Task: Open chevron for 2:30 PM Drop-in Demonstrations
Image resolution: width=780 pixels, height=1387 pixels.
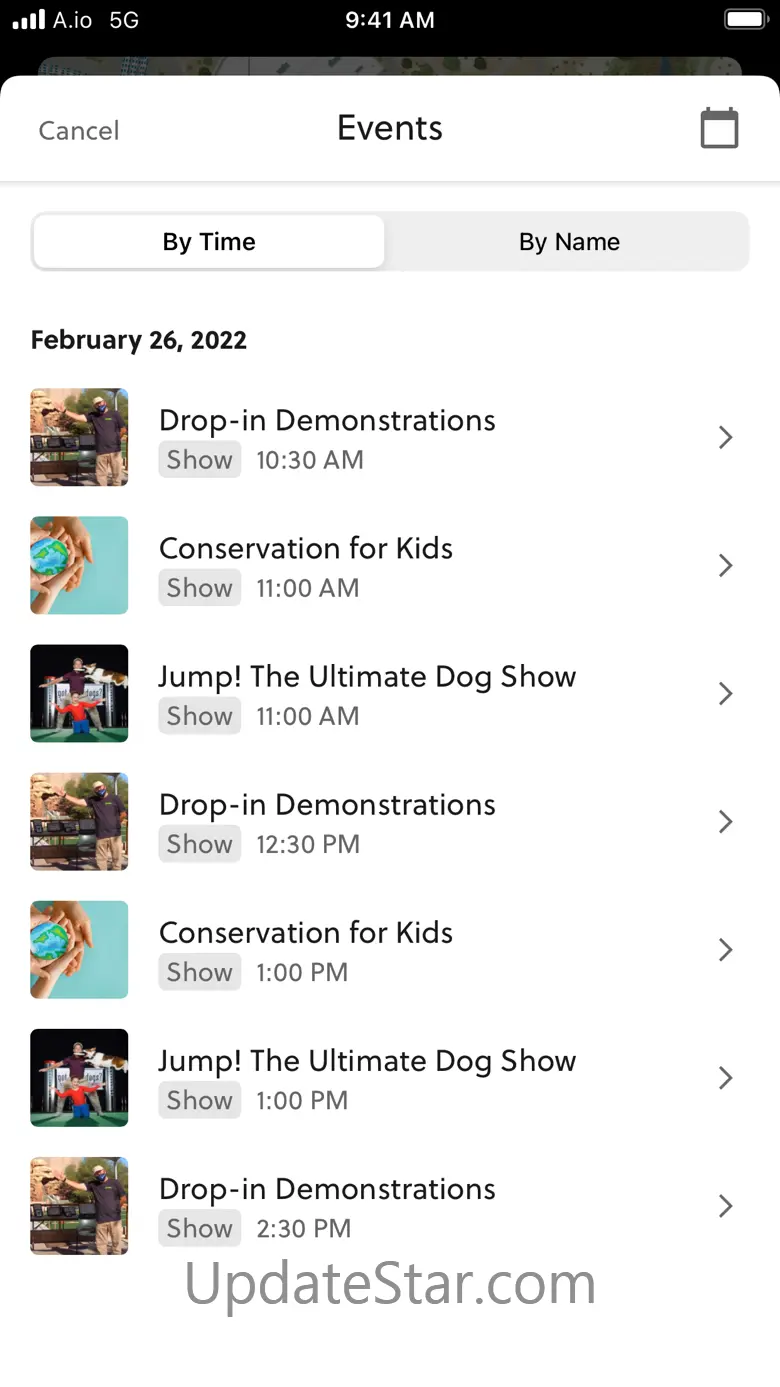Action: coord(726,1205)
